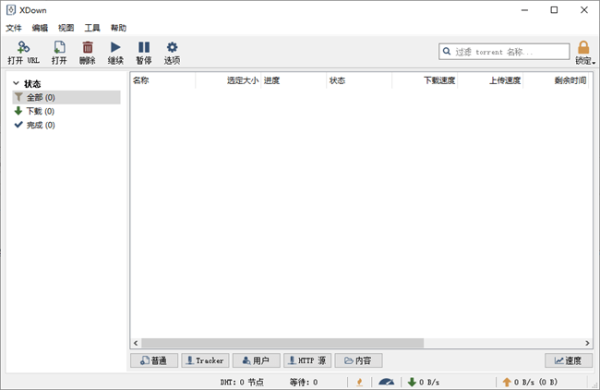Select the 全部 (0) filter

67,97
